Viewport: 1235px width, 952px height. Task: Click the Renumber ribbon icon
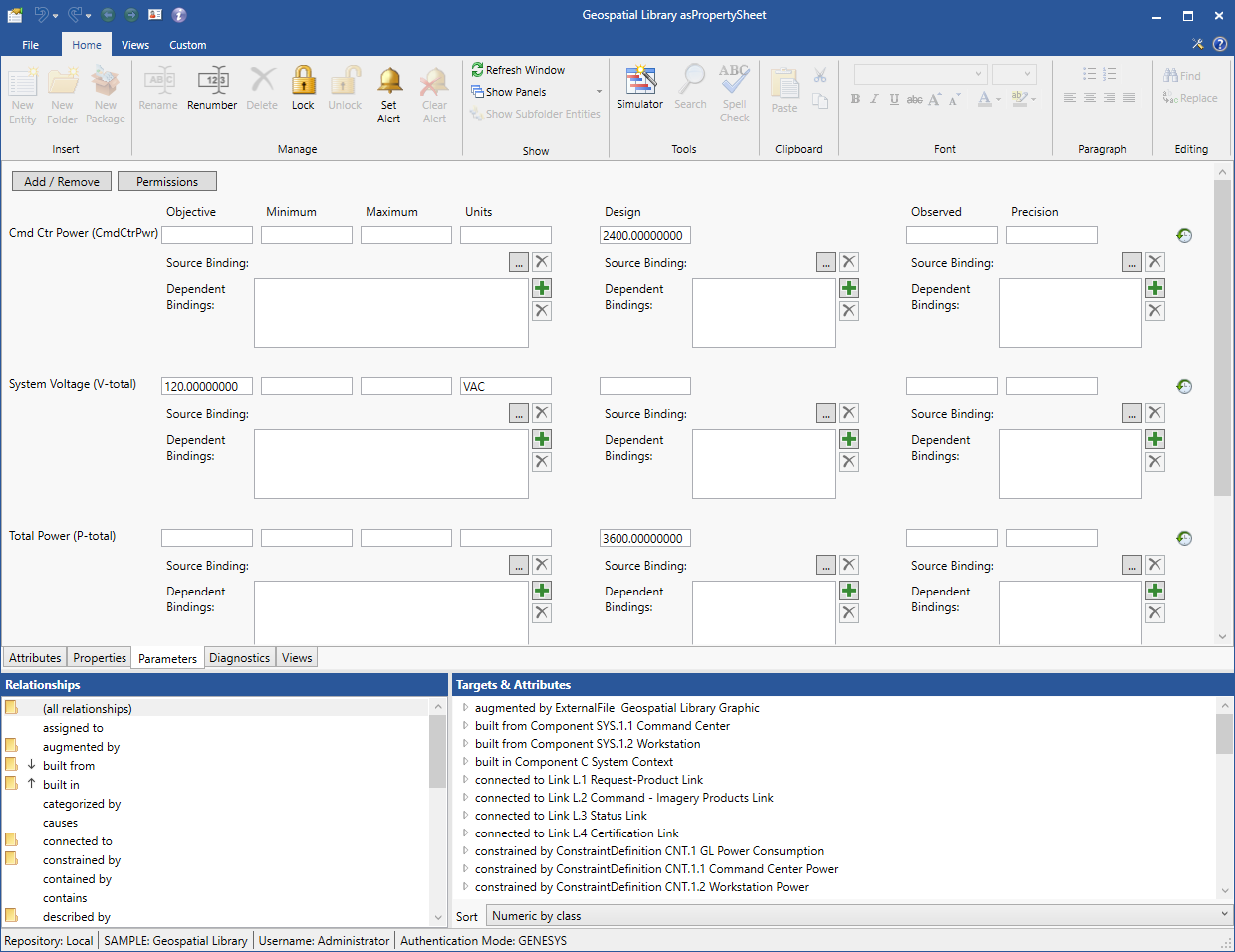212,81
